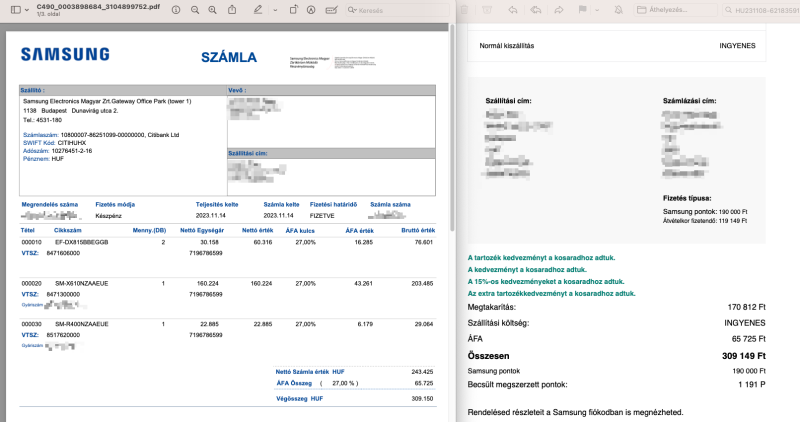The image size is (800, 422).
Task: Open the form filling tool in Preview
Action: [332, 10]
